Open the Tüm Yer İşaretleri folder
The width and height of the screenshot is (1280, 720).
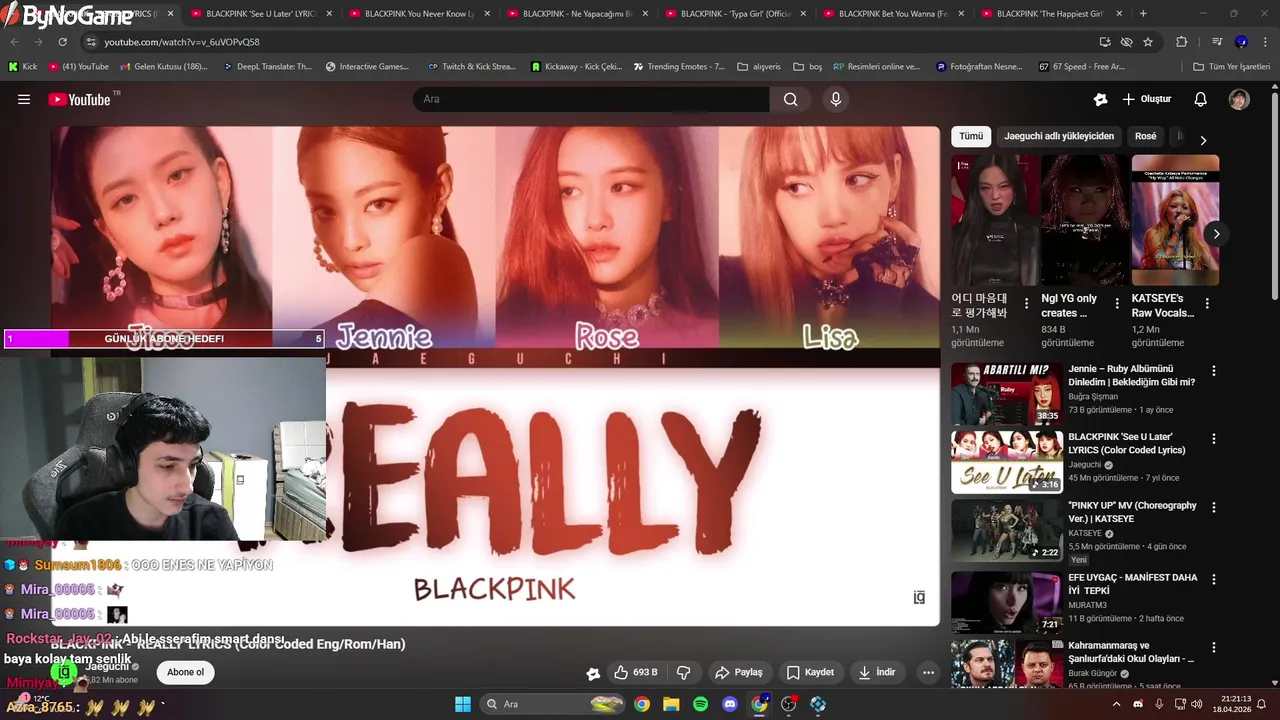point(1232,67)
